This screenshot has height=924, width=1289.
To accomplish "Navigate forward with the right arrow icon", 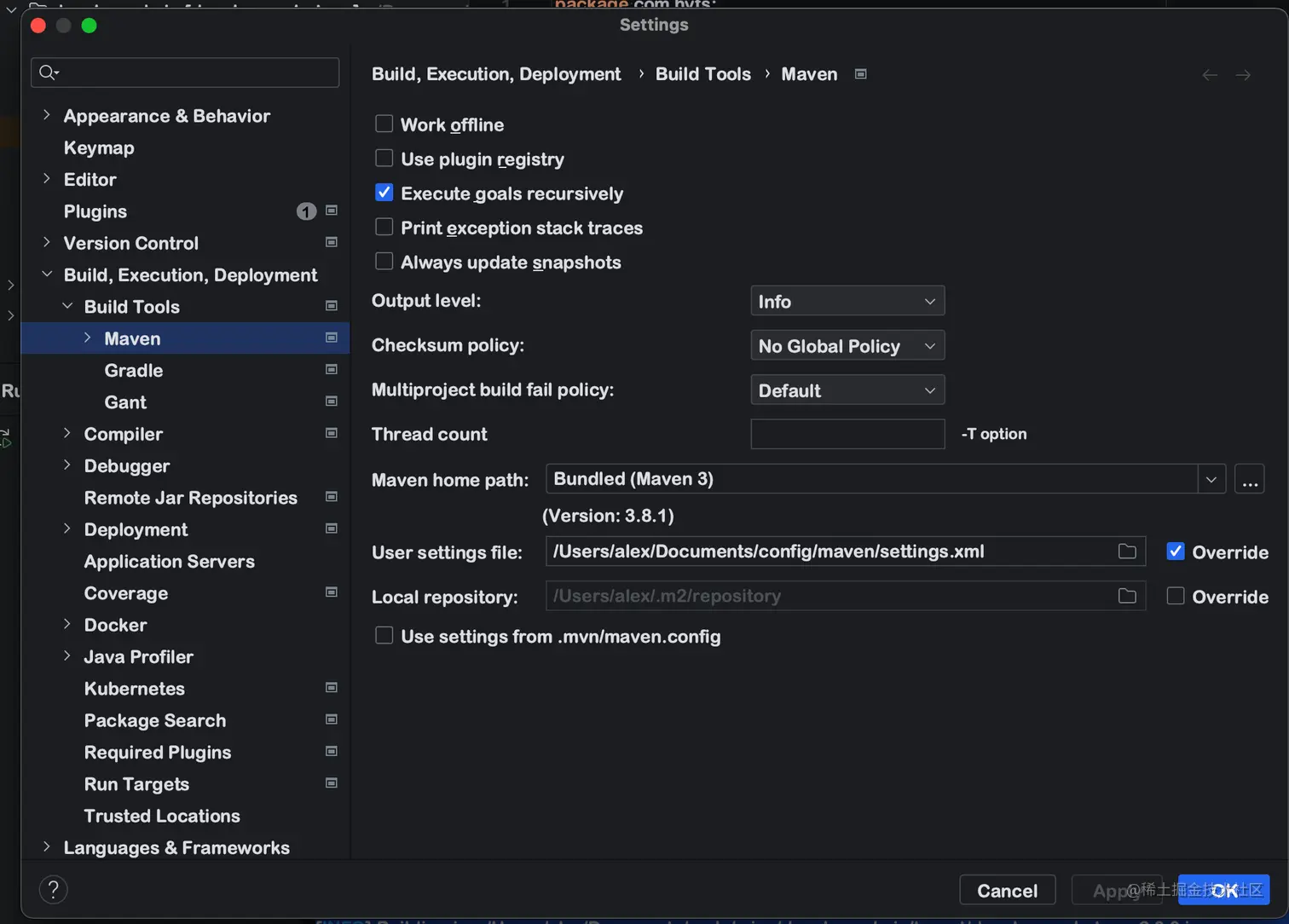I will 1244,75.
